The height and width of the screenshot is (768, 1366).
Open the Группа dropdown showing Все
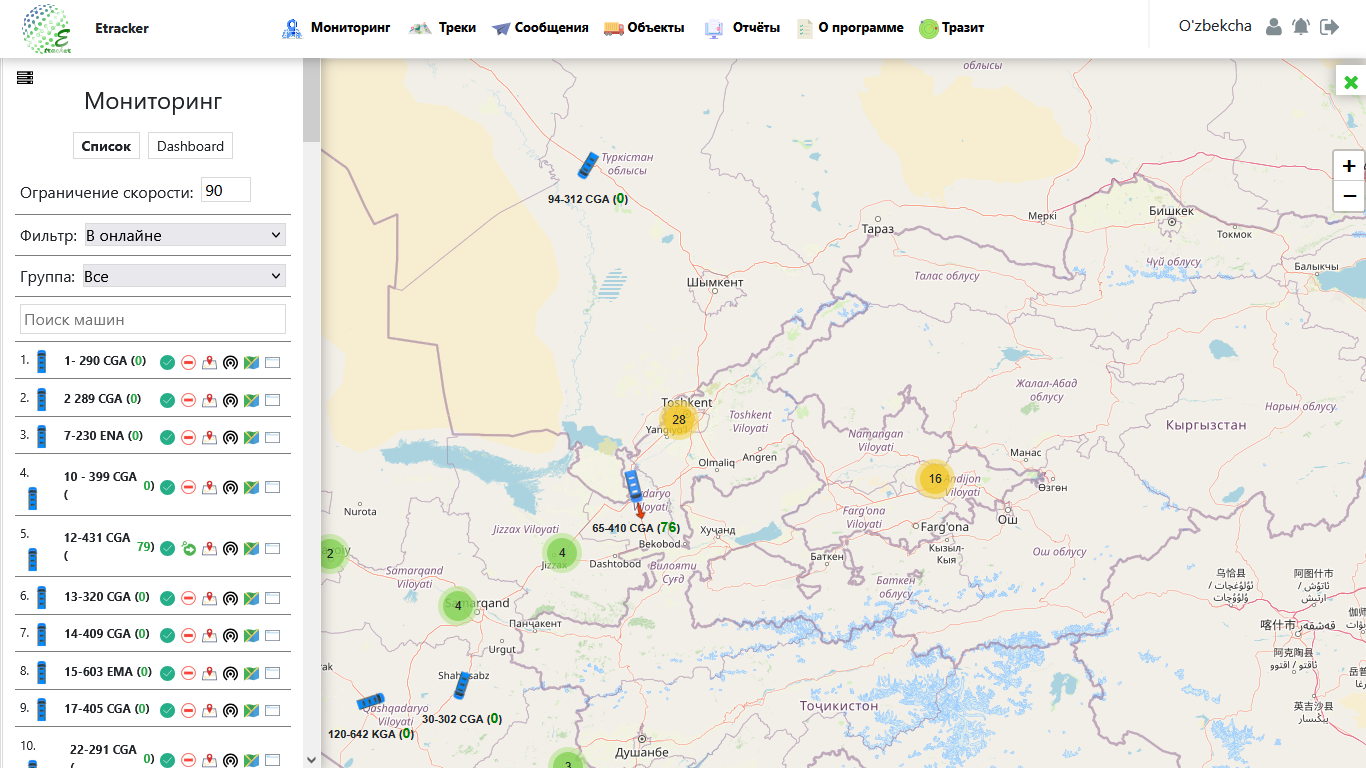coord(184,276)
